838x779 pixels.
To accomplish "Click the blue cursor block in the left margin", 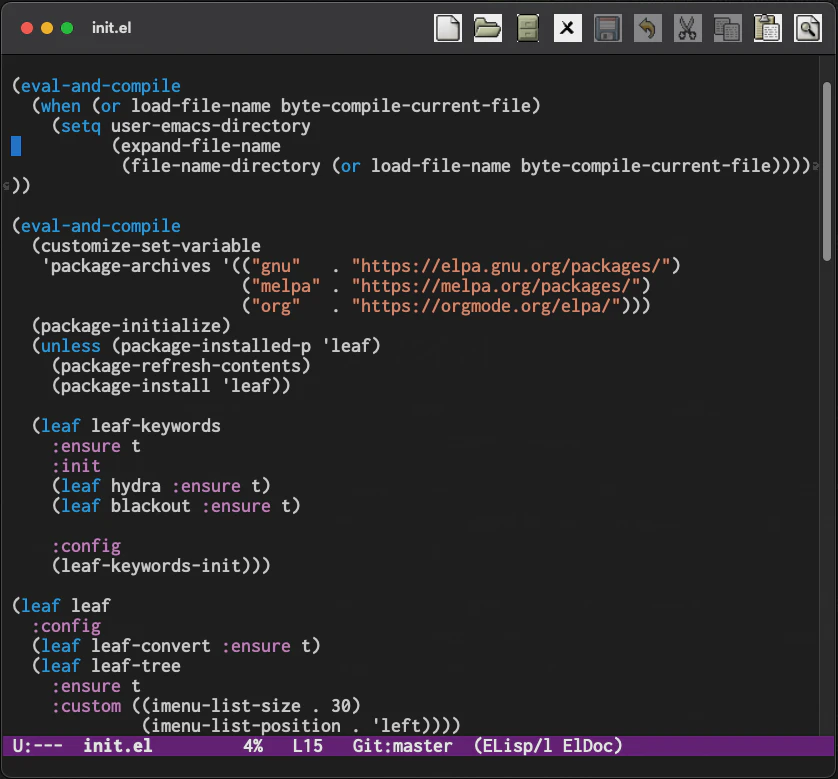I will pos(16,146).
